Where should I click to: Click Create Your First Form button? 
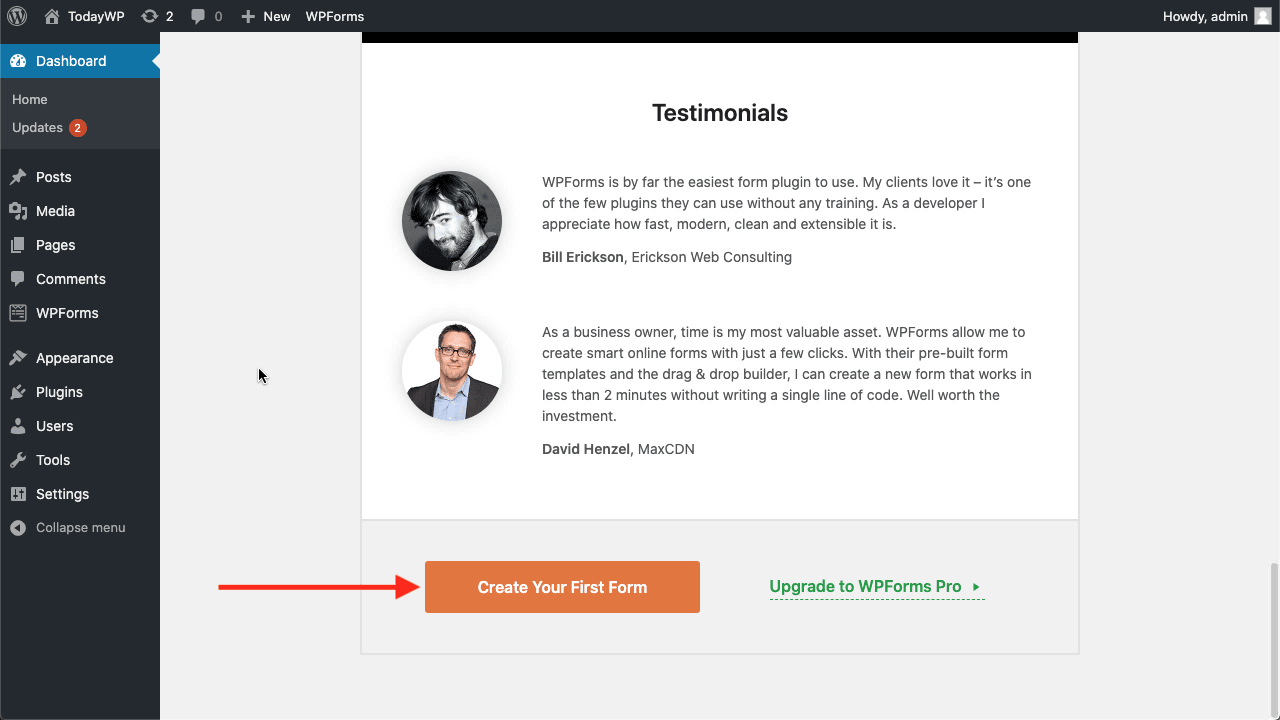click(x=562, y=587)
